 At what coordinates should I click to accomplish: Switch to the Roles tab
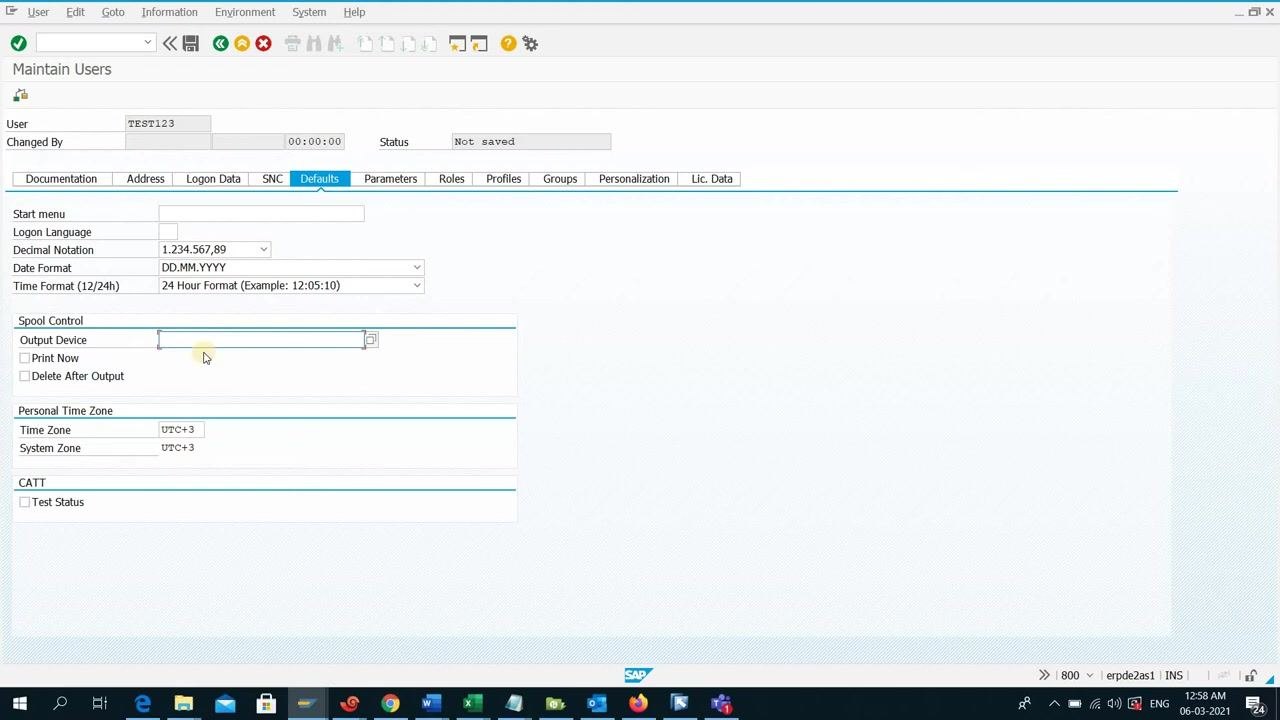[x=451, y=179]
